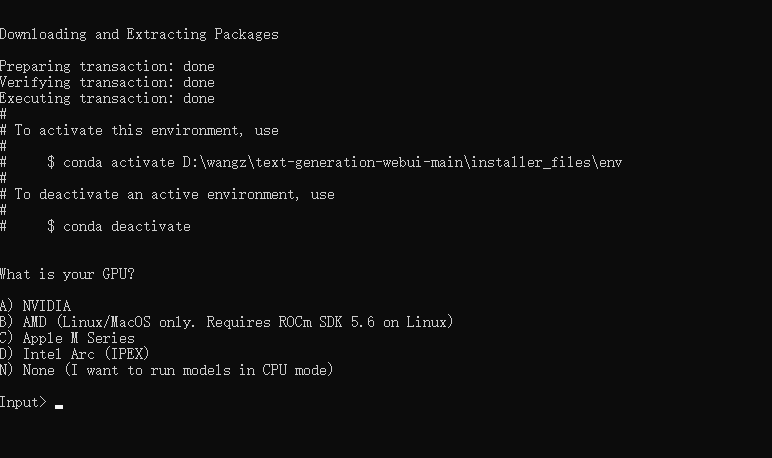The width and height of the screenshot is (772, 458).
Task: Click the 'Downloading and Extracting Packages' heading
Action: pos(138,34)
